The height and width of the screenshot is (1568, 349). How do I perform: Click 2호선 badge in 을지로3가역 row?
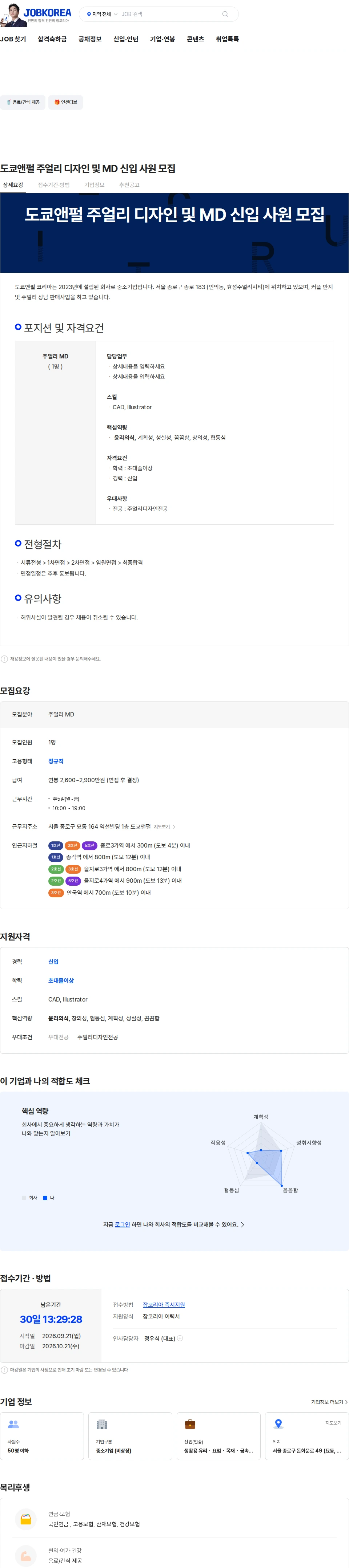pos(55,869)
